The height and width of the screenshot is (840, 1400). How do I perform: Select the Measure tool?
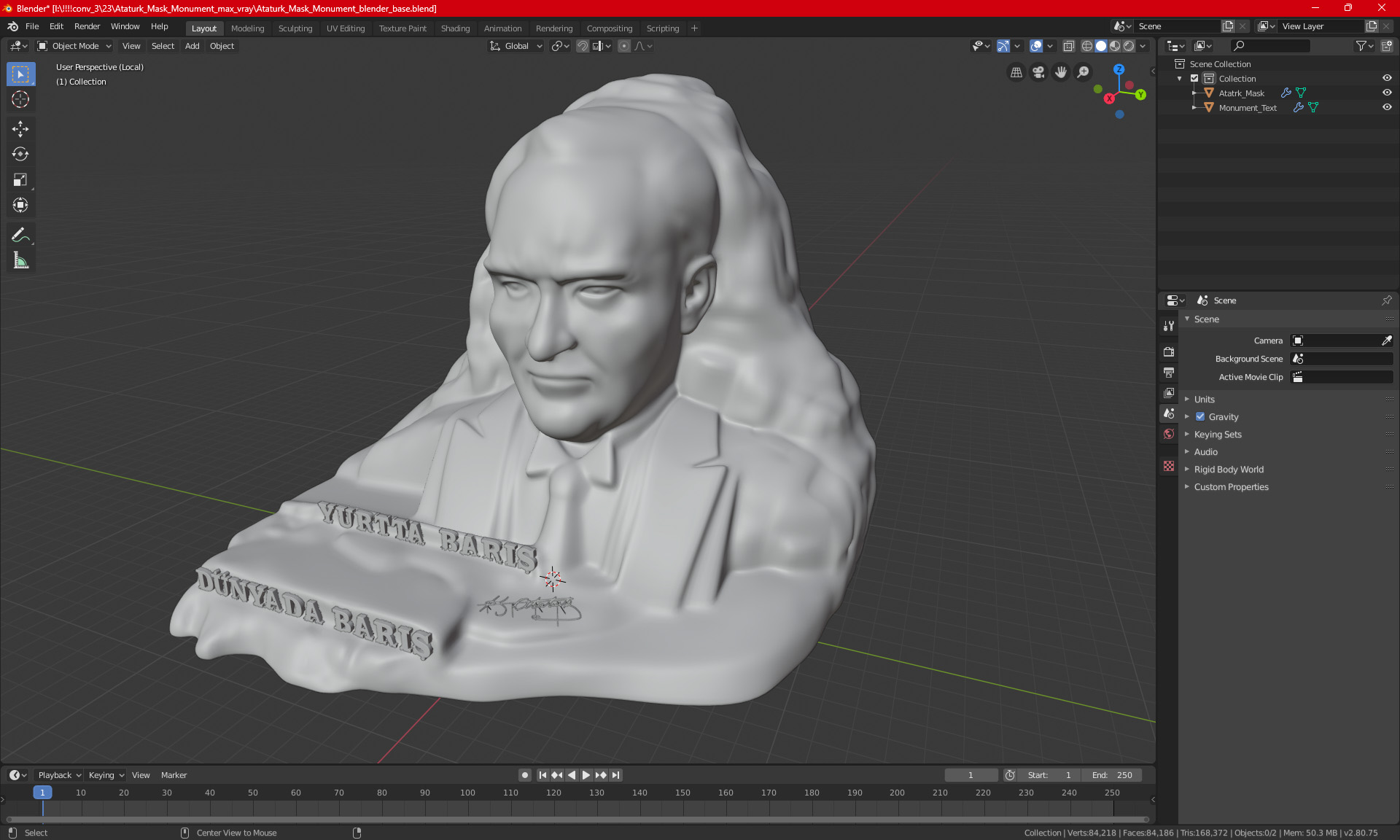[x=20, y=260]
